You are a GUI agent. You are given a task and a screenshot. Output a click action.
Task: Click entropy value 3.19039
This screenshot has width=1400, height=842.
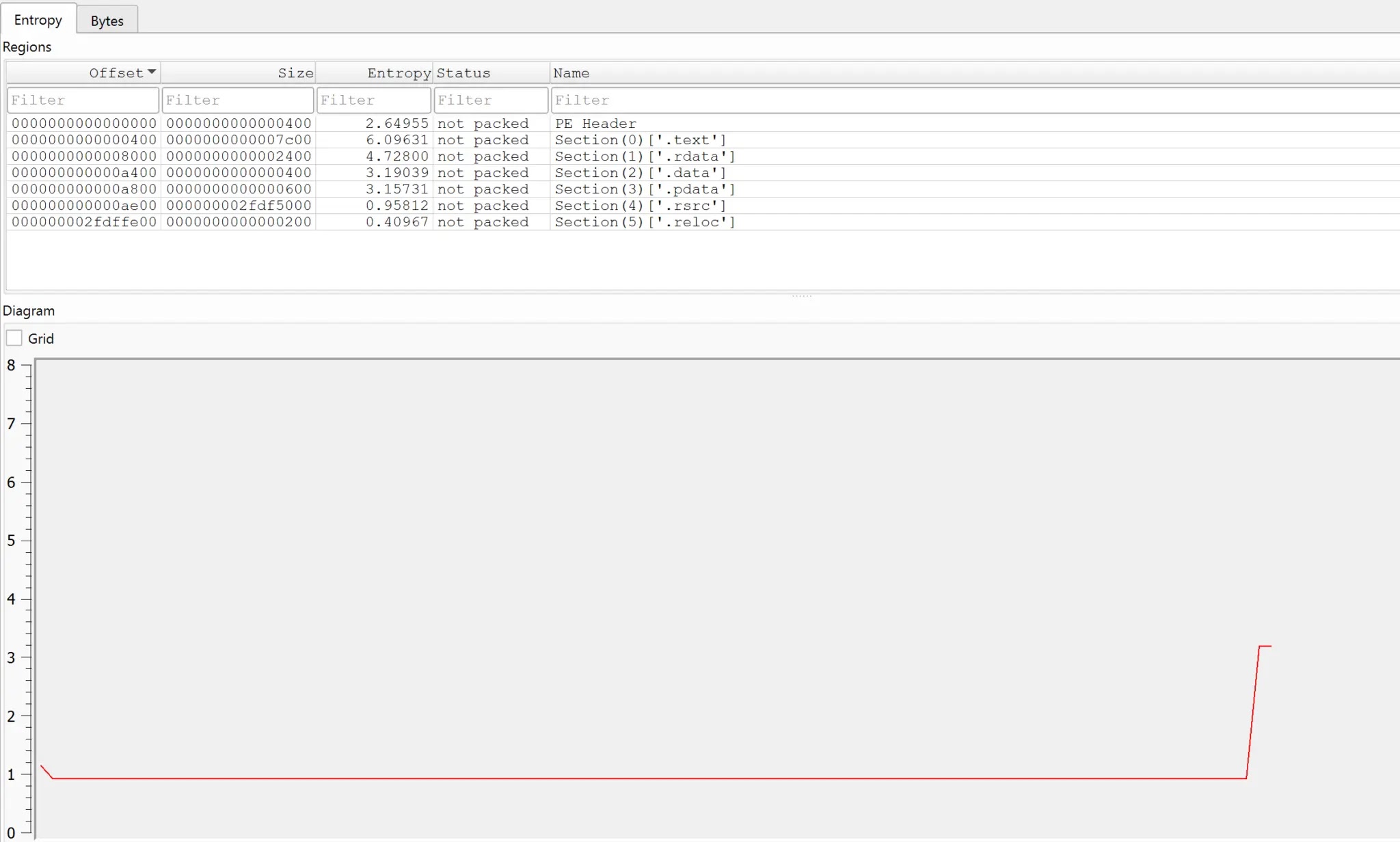(396, 173)
